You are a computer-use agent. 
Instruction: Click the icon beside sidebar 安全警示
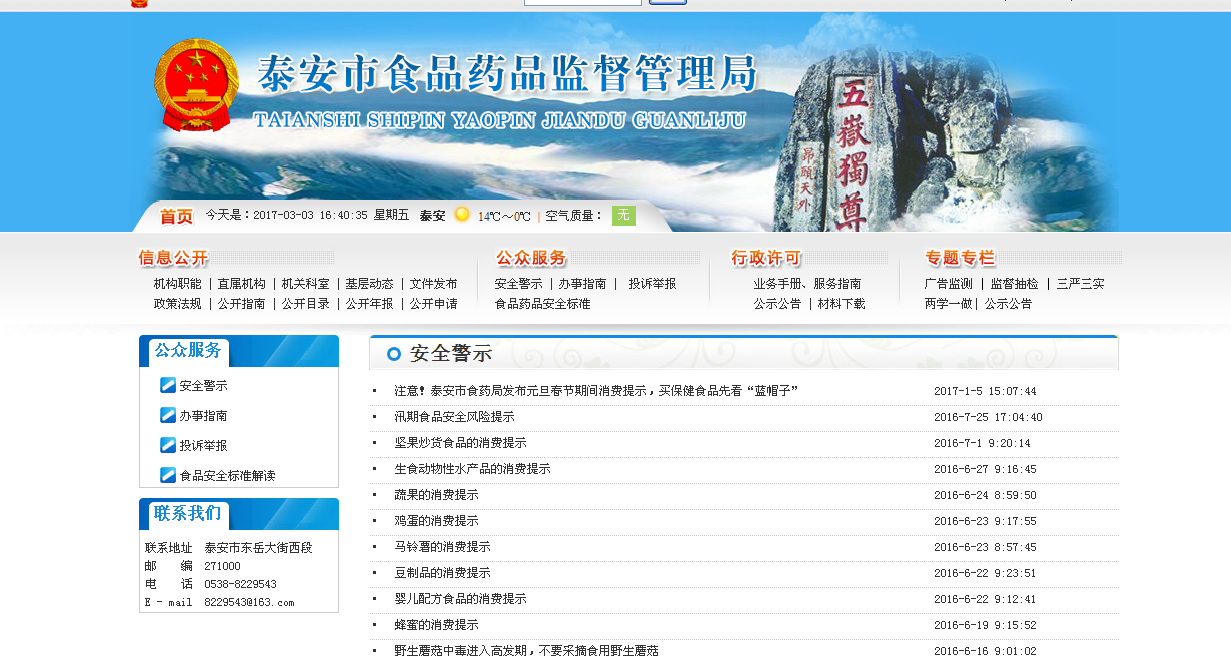(168, 385)
